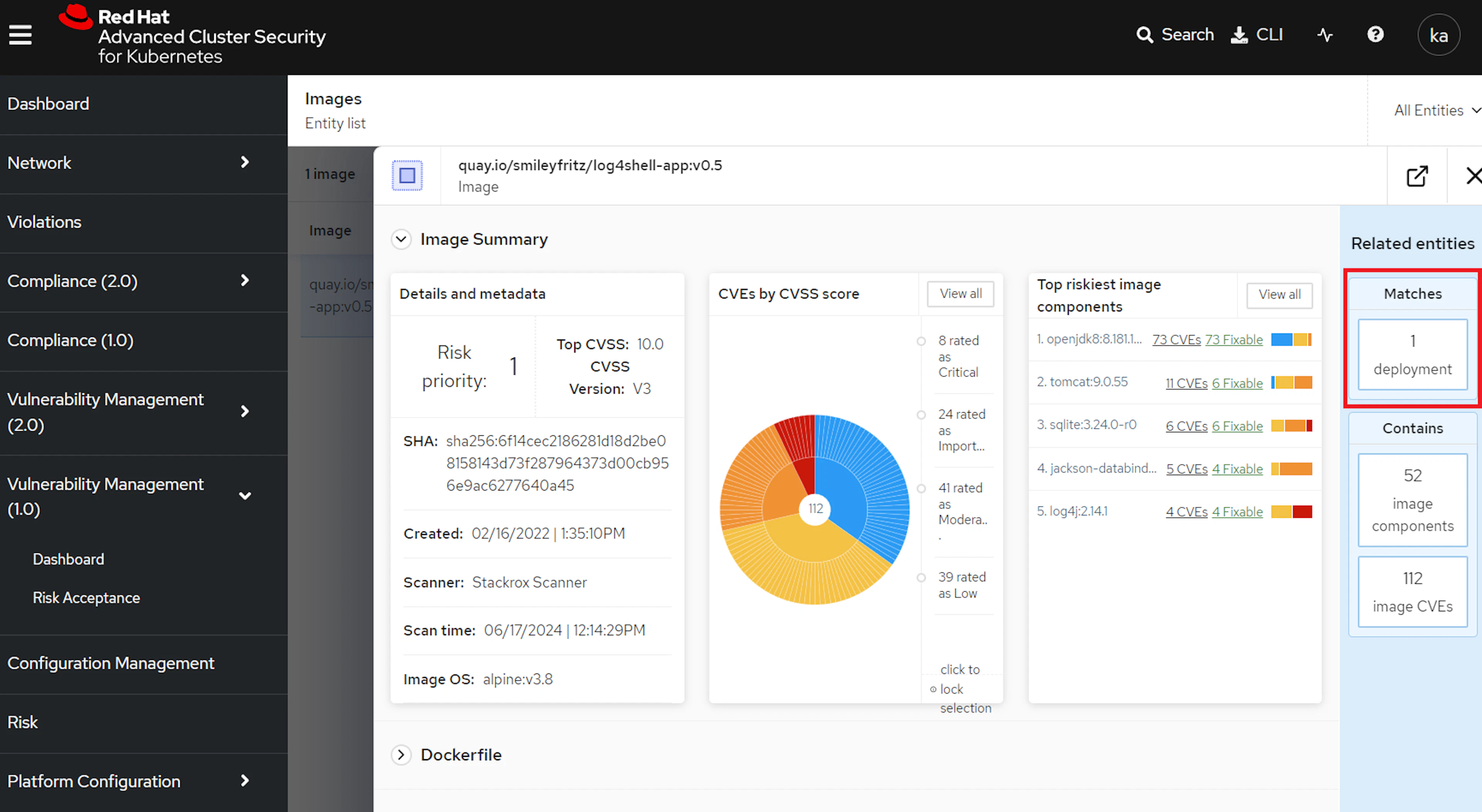Click View all for CVEs by CVSS score
The image size is (1482, 812).
(960, 294)
